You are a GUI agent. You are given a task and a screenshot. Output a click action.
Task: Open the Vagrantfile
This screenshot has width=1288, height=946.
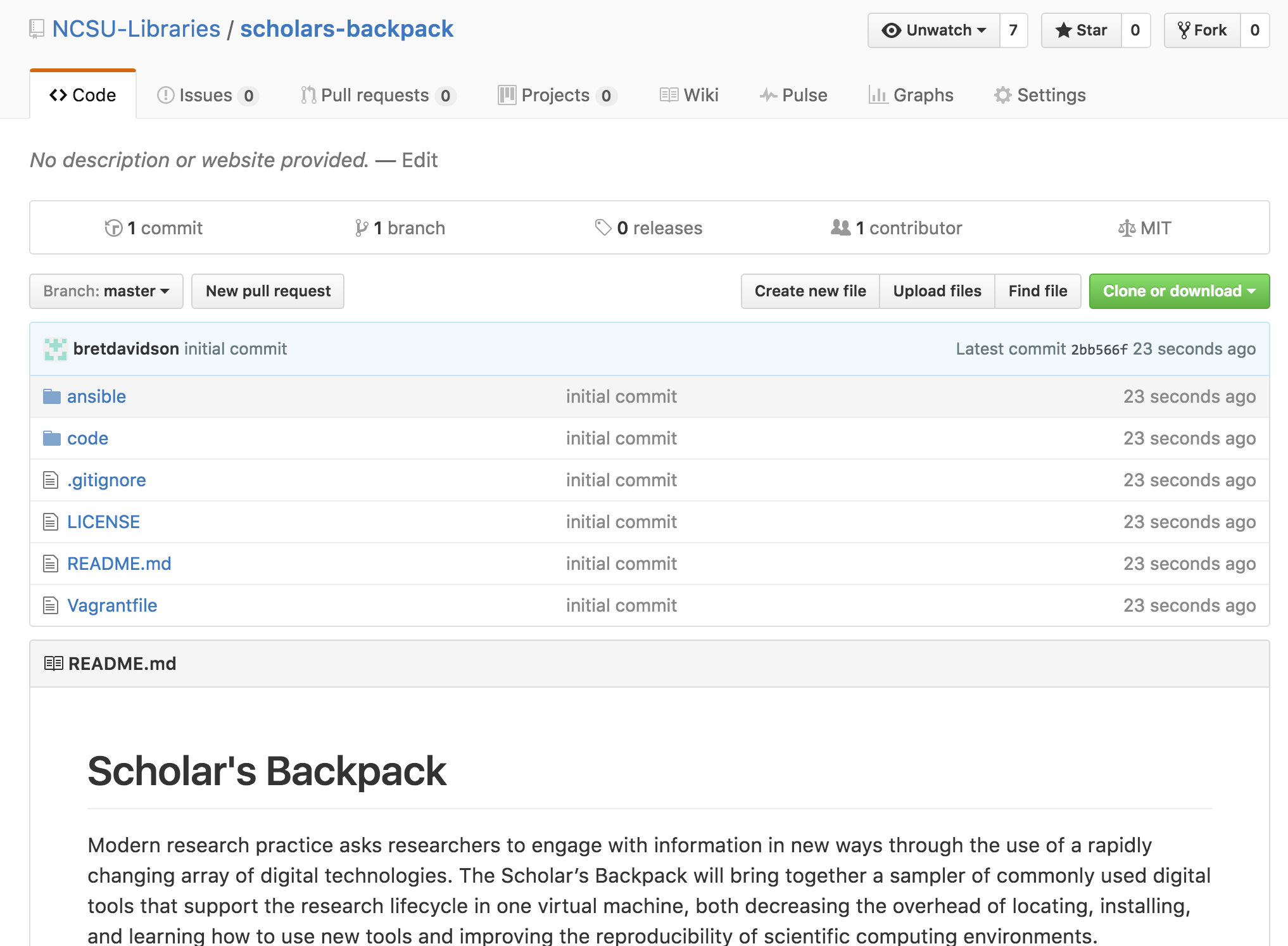point(112,605)
